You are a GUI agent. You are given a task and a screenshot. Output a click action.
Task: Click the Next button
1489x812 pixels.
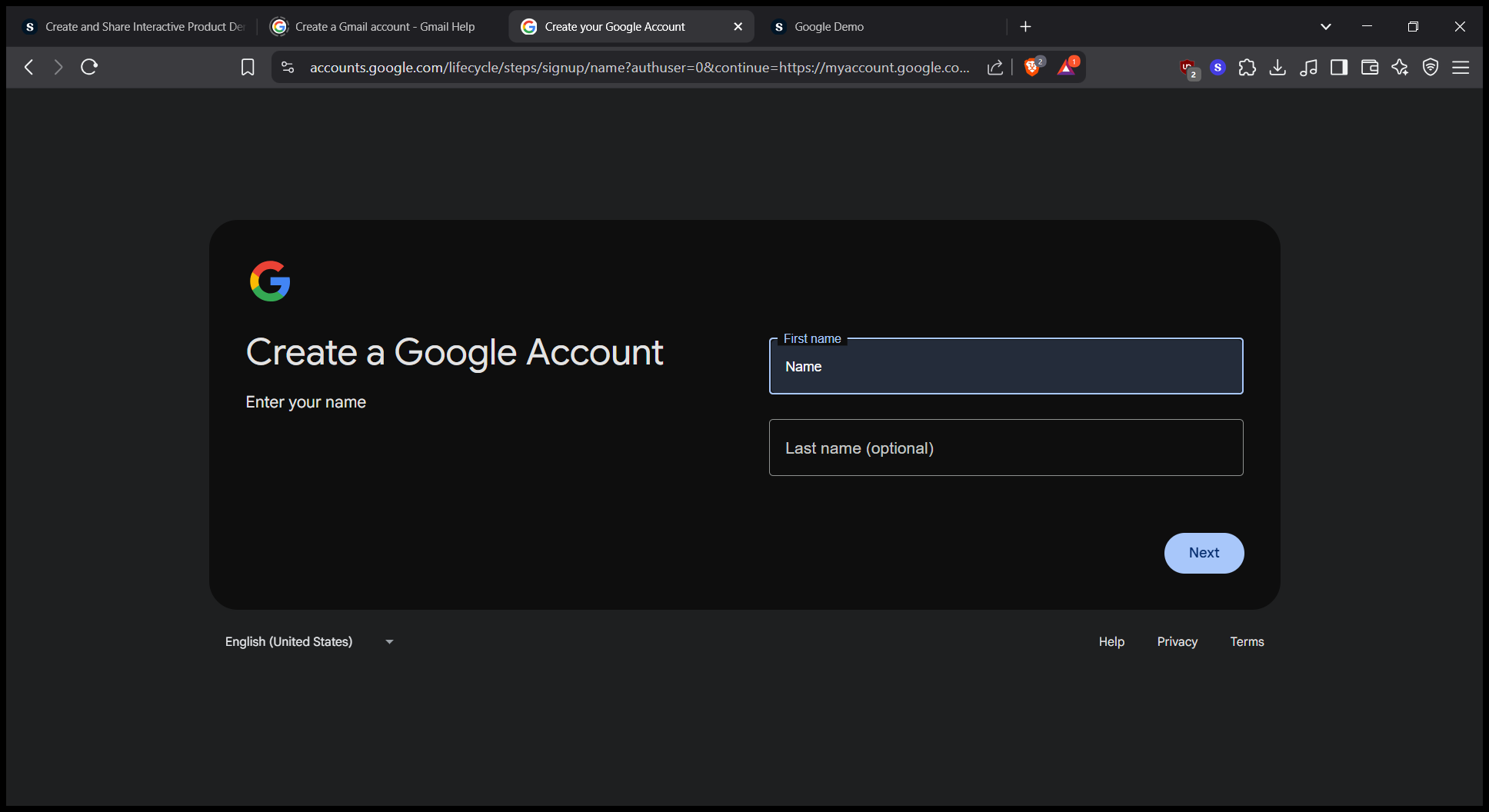coord(1204,553)
